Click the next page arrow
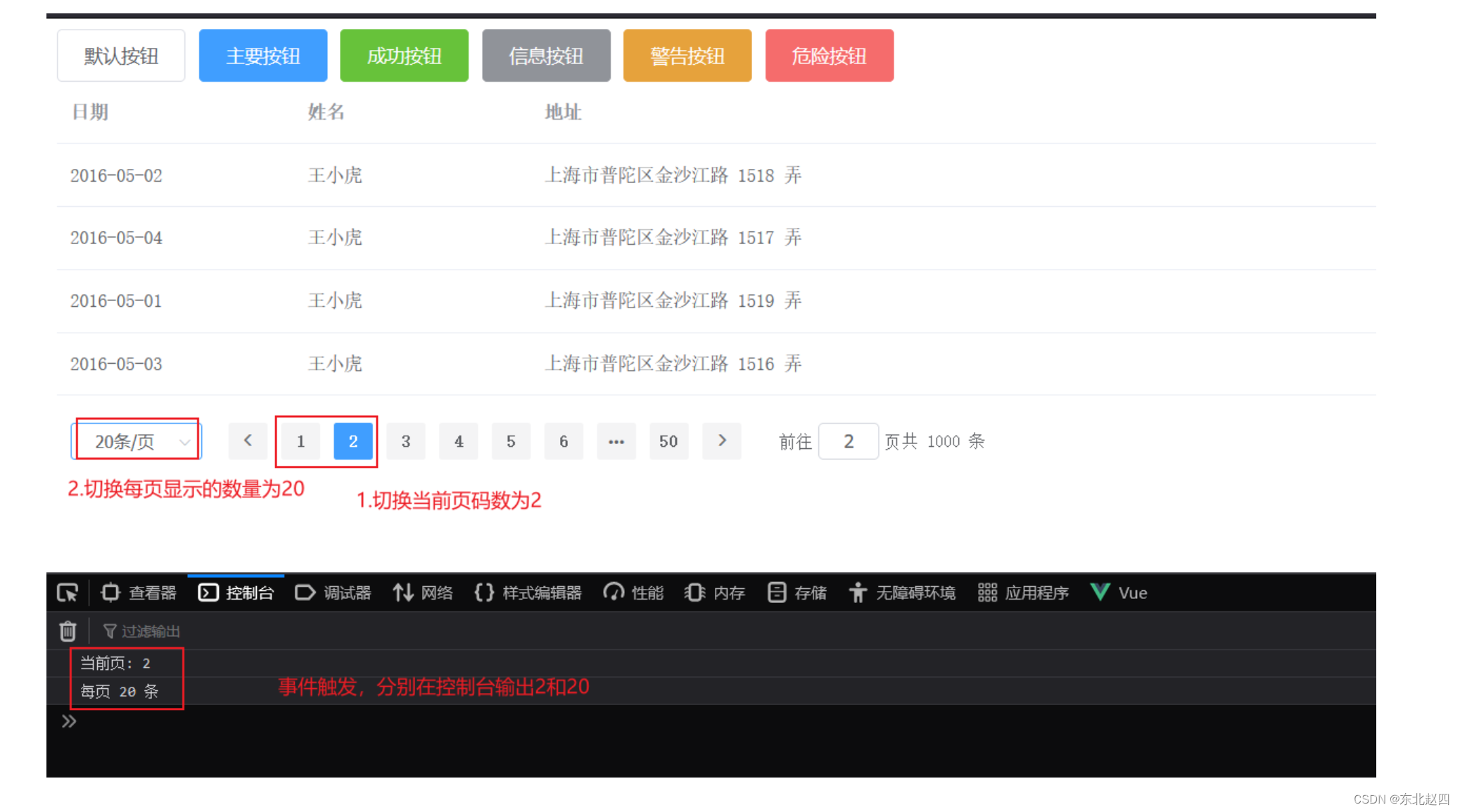This screenshot has width=1460, height=812. 722,441
